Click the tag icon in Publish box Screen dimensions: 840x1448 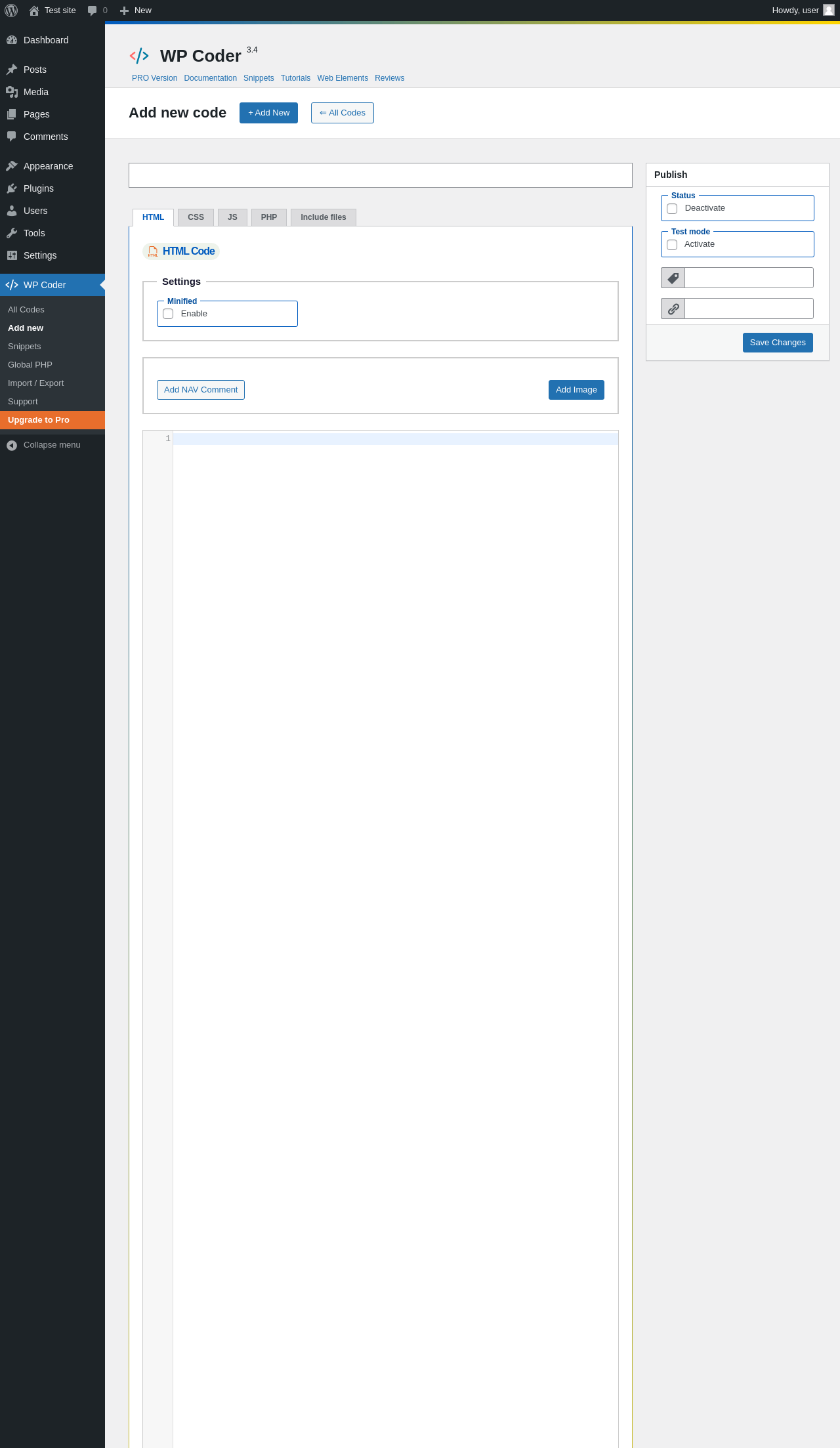673,278
